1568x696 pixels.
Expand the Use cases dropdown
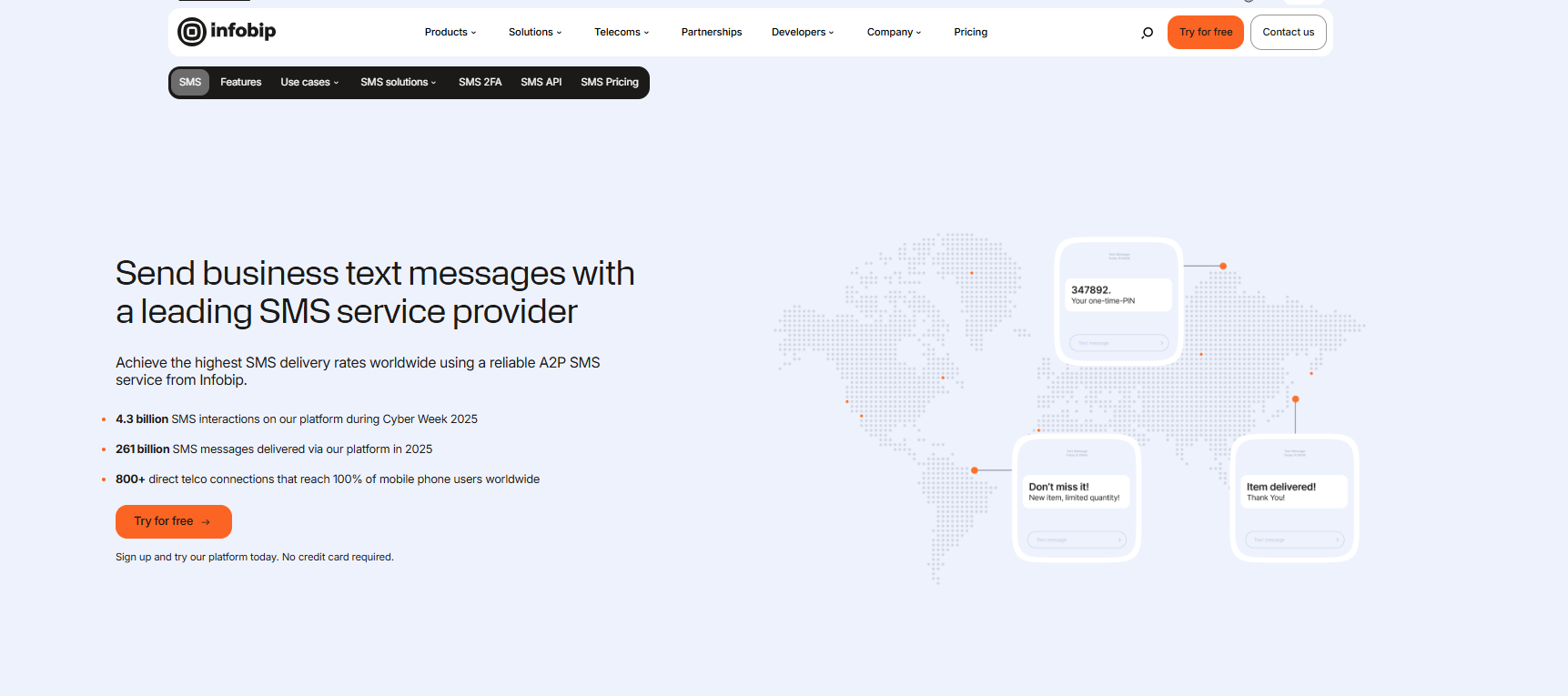click(x=309, y=82)
